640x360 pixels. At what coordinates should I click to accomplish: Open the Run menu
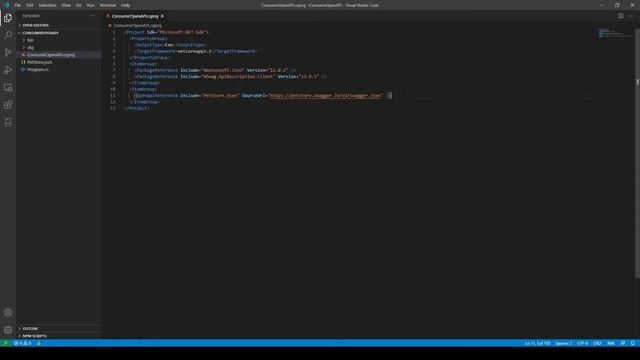(x=91, y=5)
